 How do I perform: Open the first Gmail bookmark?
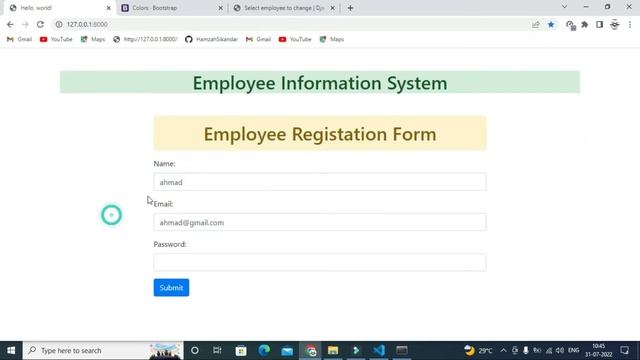(x=19, y=39)
